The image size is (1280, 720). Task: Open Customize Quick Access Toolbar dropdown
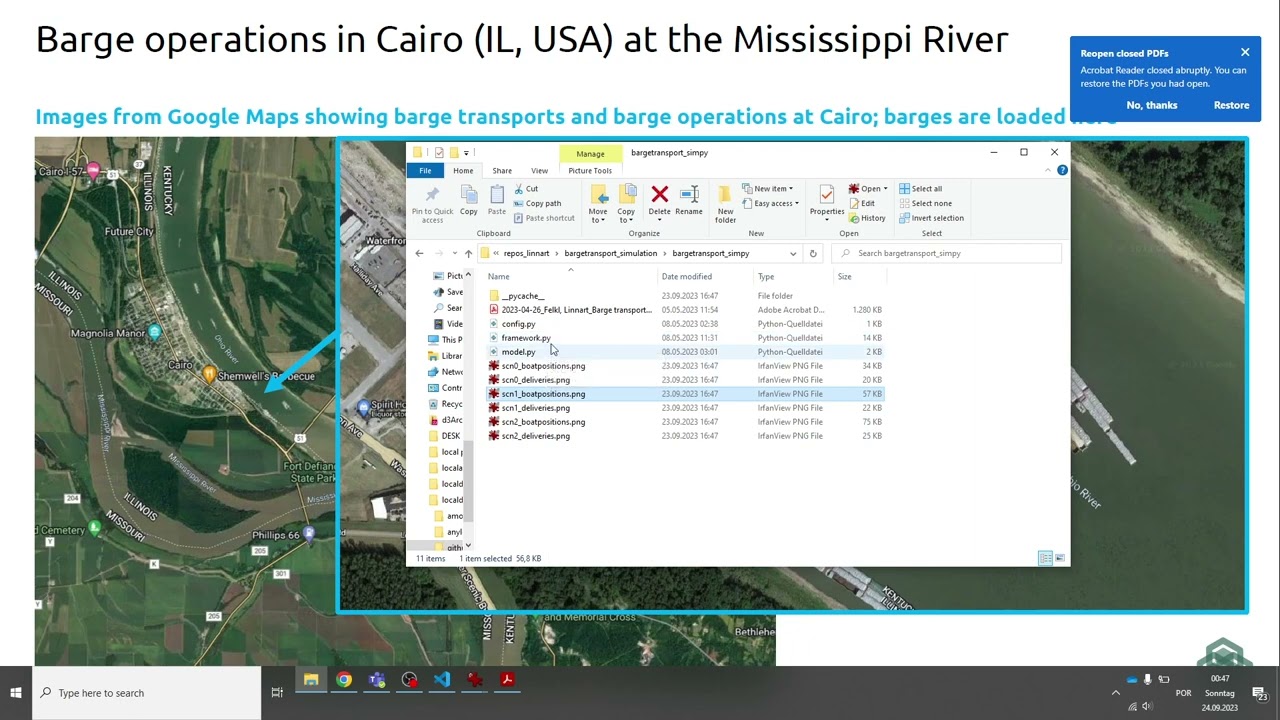click(465, 153)
